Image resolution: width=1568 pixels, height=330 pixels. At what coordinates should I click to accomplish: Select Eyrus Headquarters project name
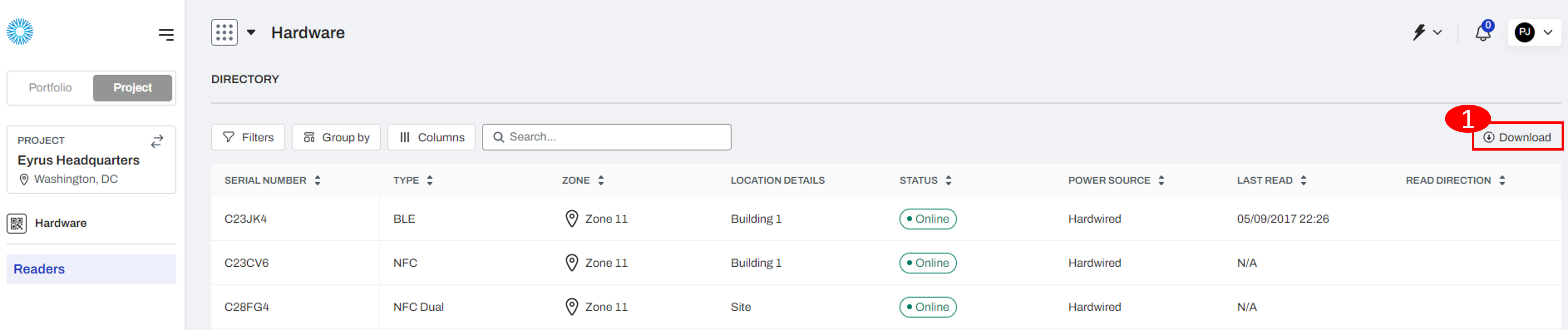(x=78, y=160)
